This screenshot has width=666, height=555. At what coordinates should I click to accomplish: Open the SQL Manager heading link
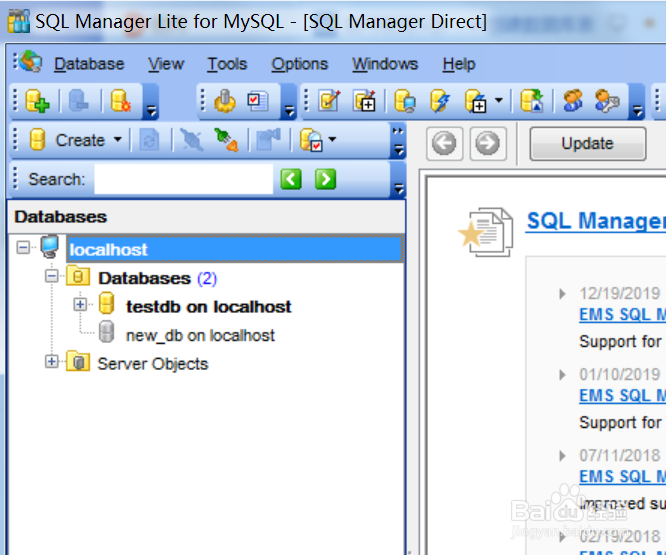[x=596, y=221]
